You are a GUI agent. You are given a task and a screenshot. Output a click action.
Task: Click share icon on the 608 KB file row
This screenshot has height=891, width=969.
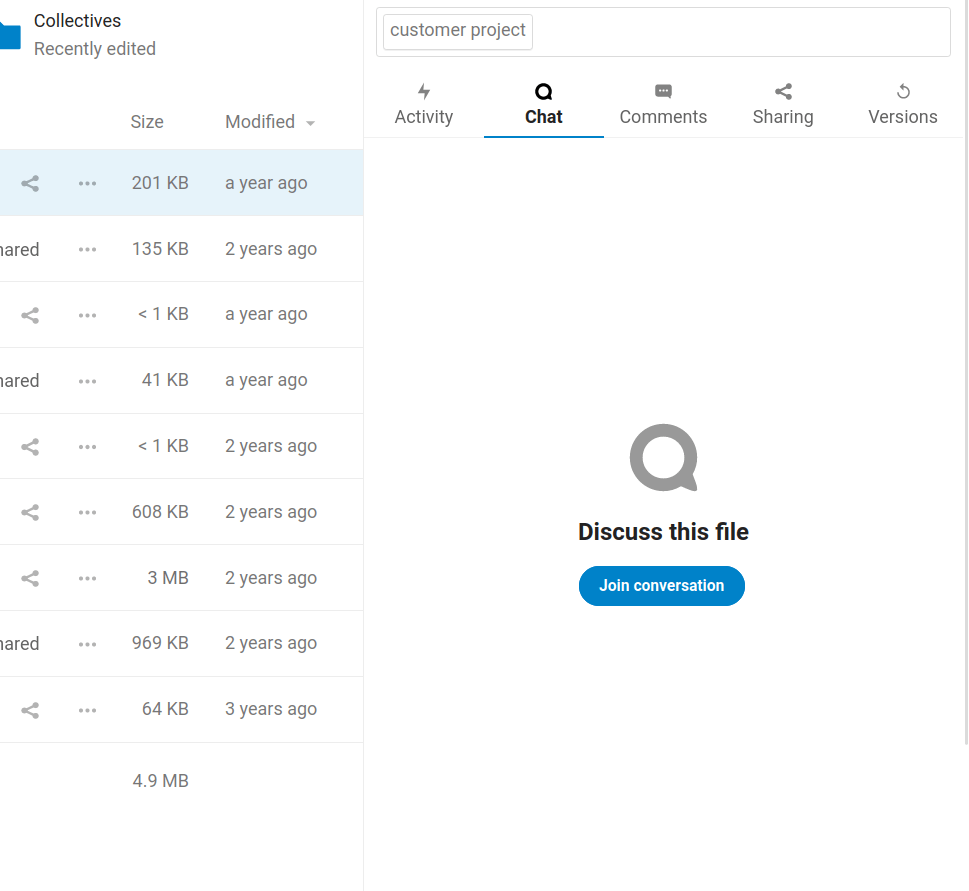point(30,512)
